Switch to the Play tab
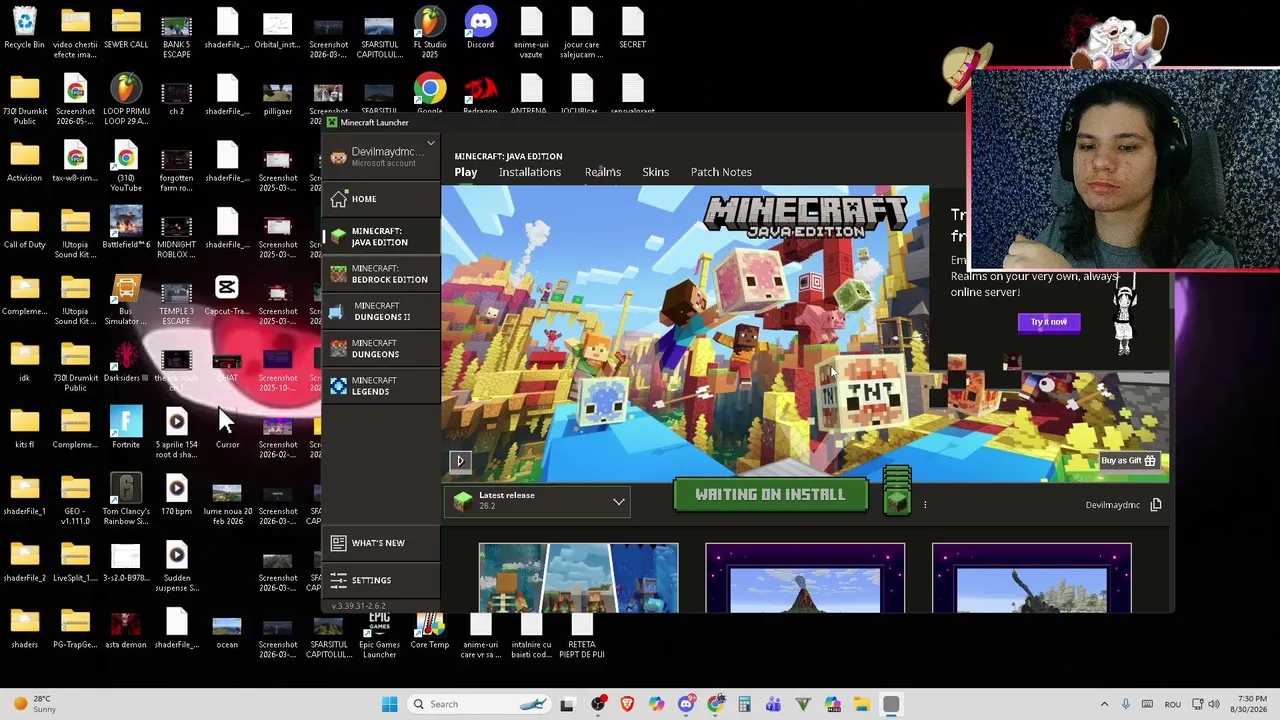 [466, 172]
